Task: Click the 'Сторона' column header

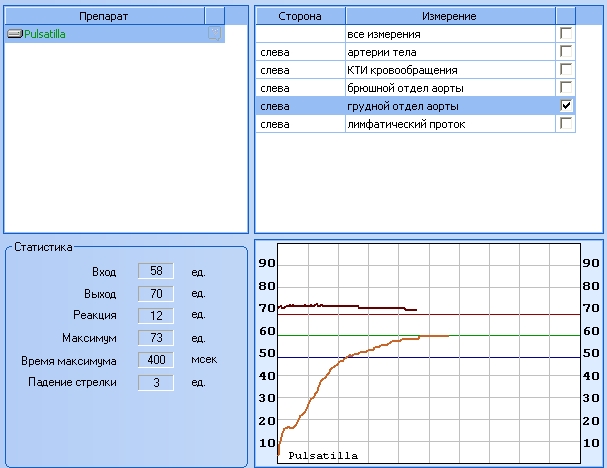Action: coord(300,16)
